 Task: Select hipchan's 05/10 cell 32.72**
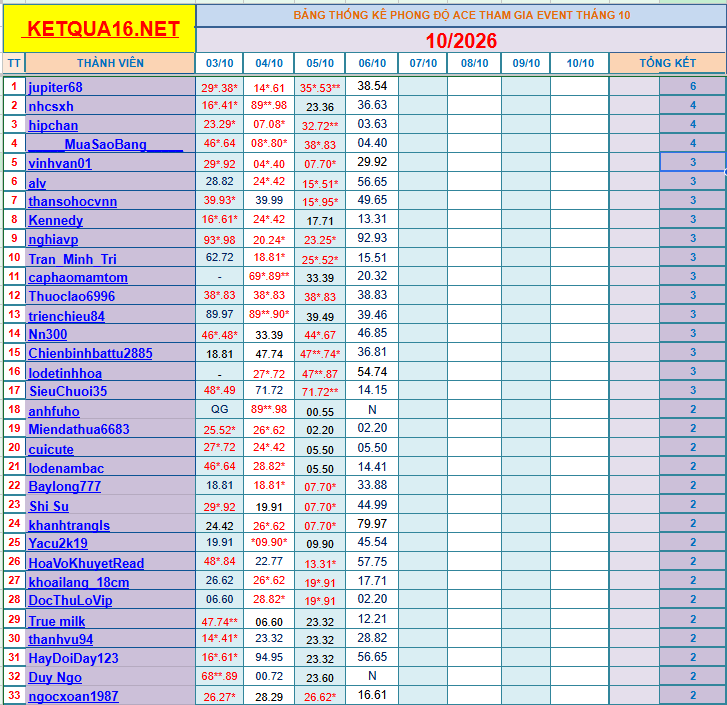pyautogui.click(x=320, y=125)
